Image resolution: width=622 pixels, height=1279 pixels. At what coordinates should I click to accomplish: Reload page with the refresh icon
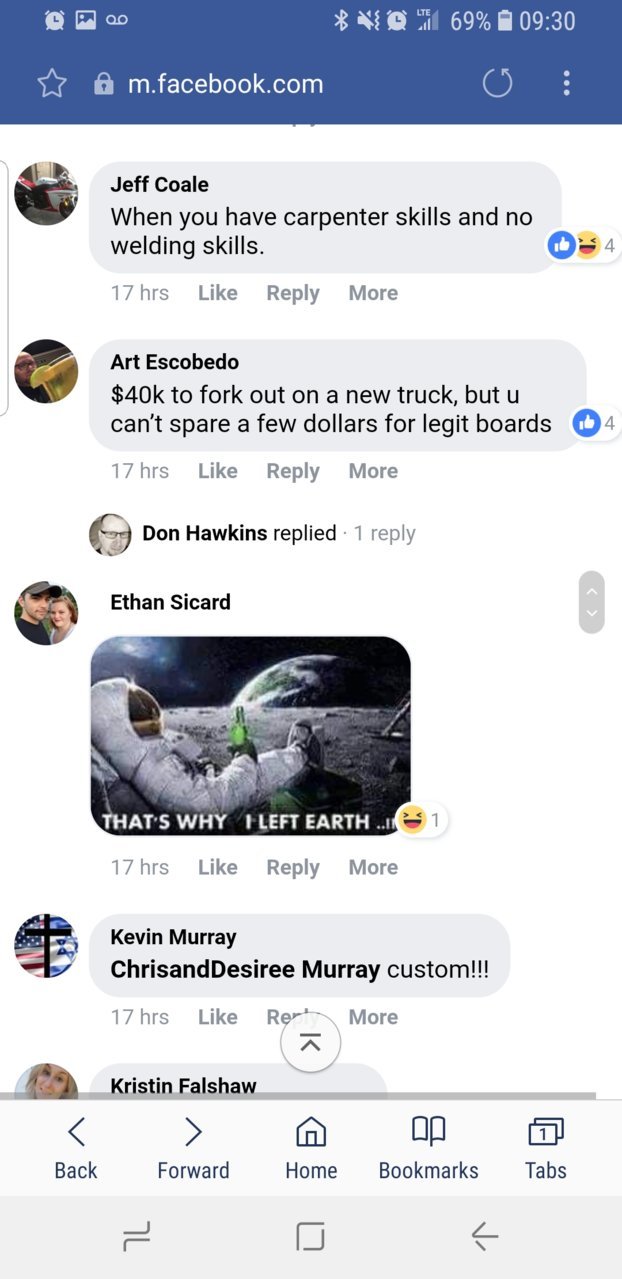pyautogui.click(x=497, y=83)
